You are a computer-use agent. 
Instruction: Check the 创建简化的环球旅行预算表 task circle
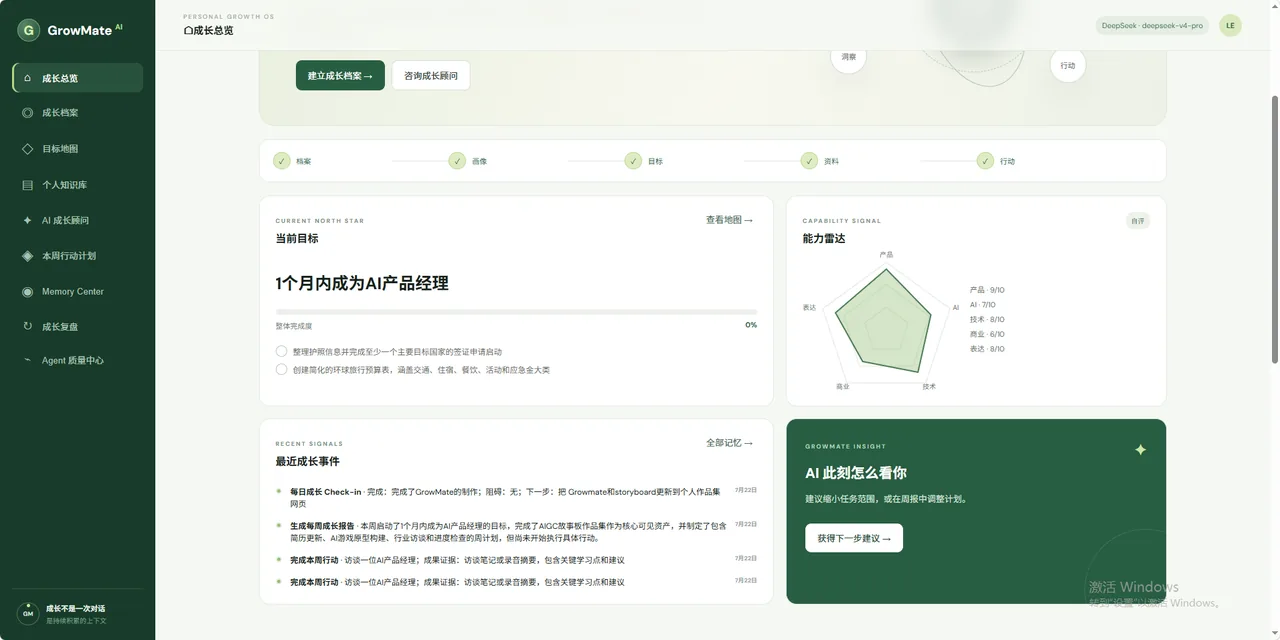[281, 370]
